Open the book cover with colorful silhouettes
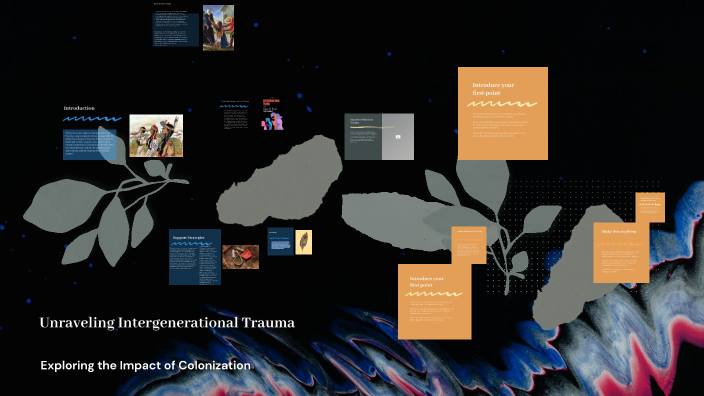704x396 pixels. (273, 114)
